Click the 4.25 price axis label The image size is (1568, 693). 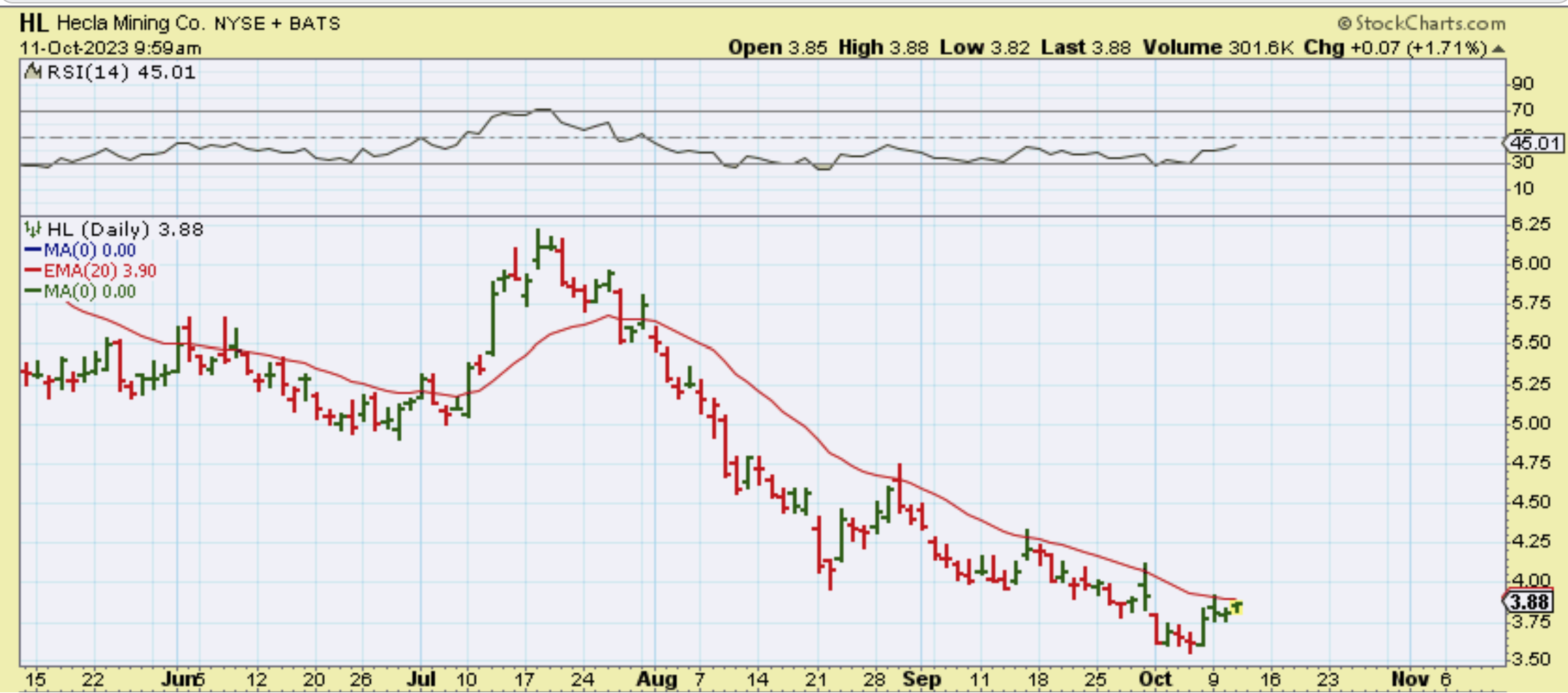tap(1531, 541)
